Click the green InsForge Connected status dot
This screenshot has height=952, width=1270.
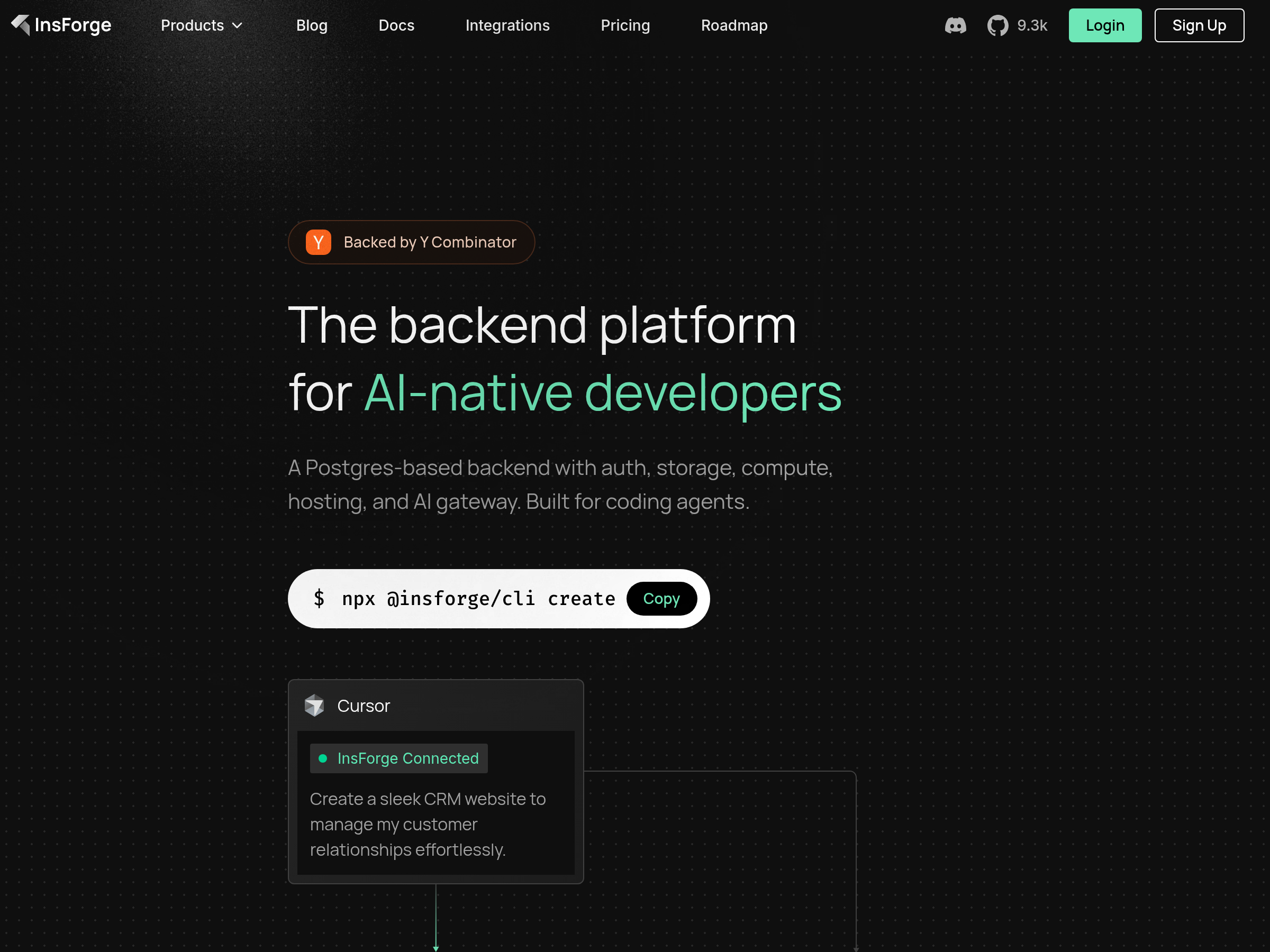tap(323, 758)
